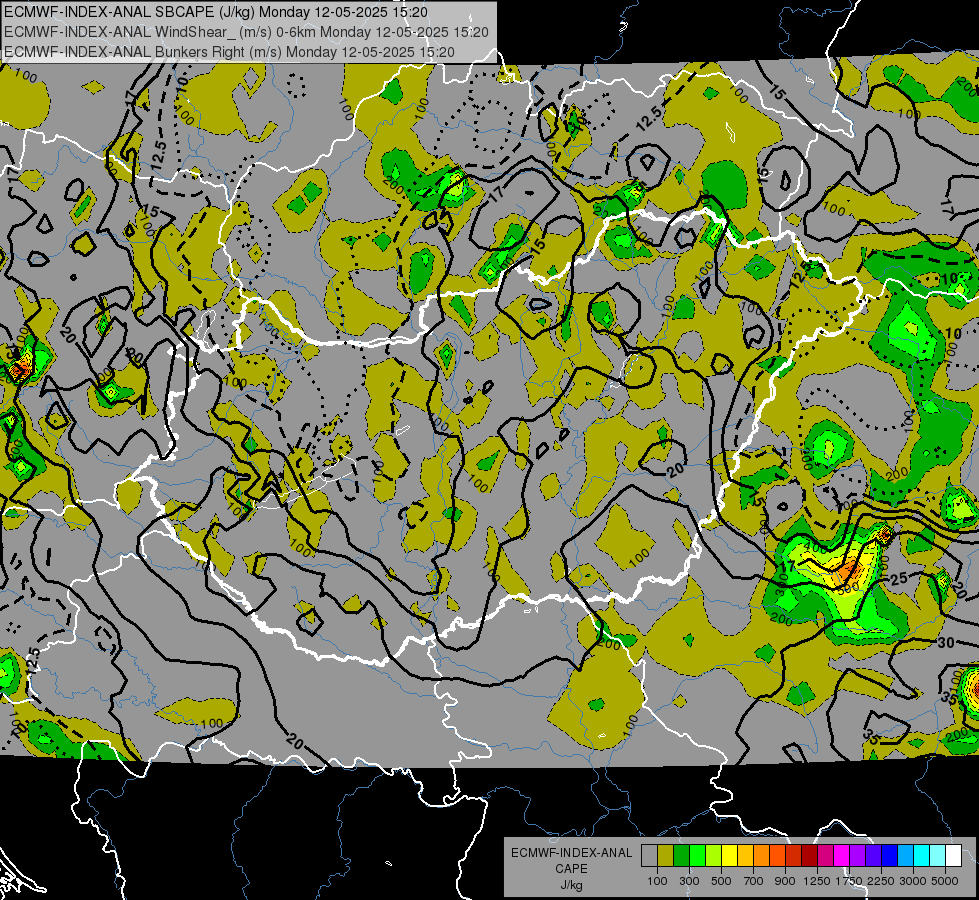Click the legend value 100

(x=657, y=881)
